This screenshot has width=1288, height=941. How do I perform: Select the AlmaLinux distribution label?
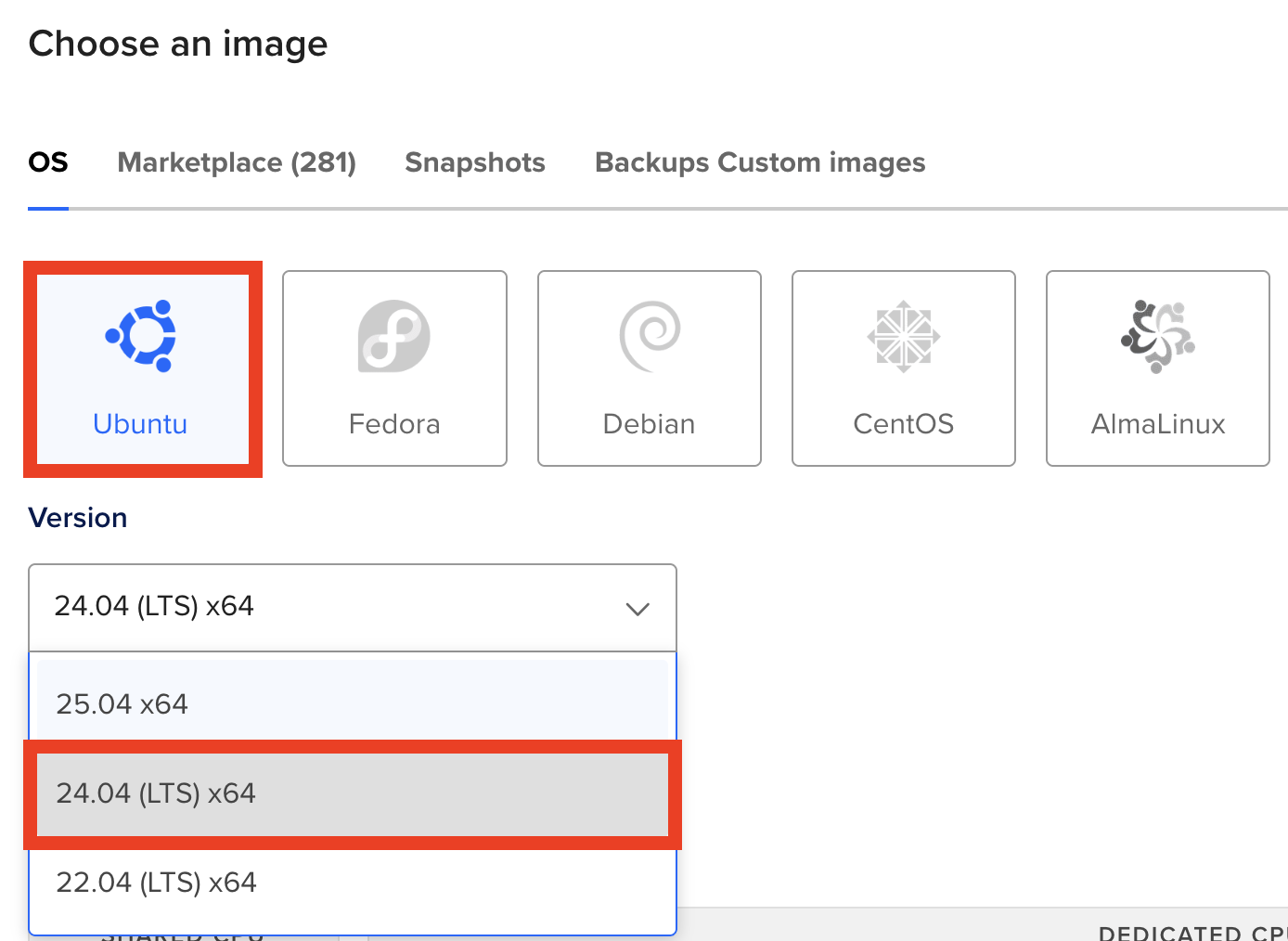click(x=1158, y=424)
